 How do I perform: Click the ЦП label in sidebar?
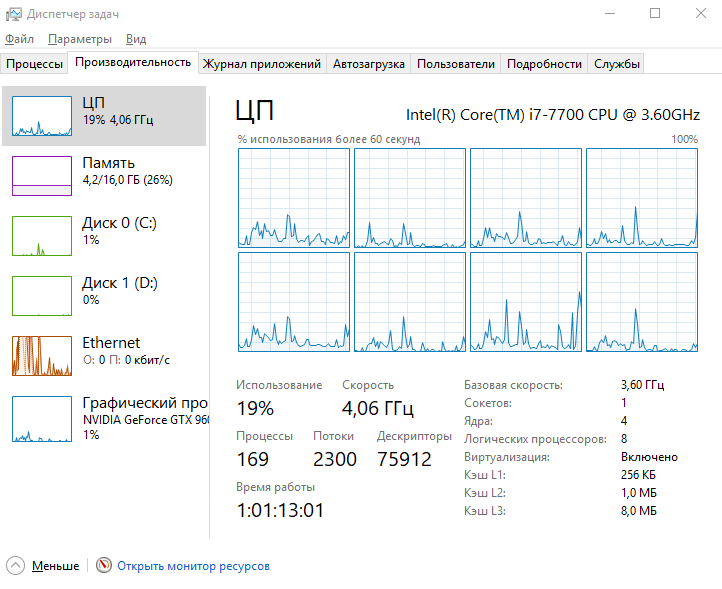pyautogui.click(x=93, y=103)
